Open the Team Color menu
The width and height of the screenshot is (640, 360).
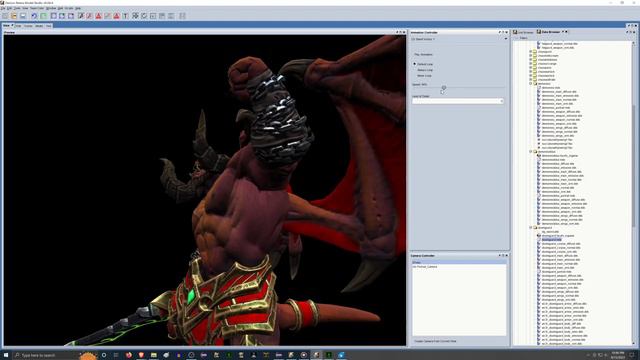pyautogui.click(x=37, y=8)
